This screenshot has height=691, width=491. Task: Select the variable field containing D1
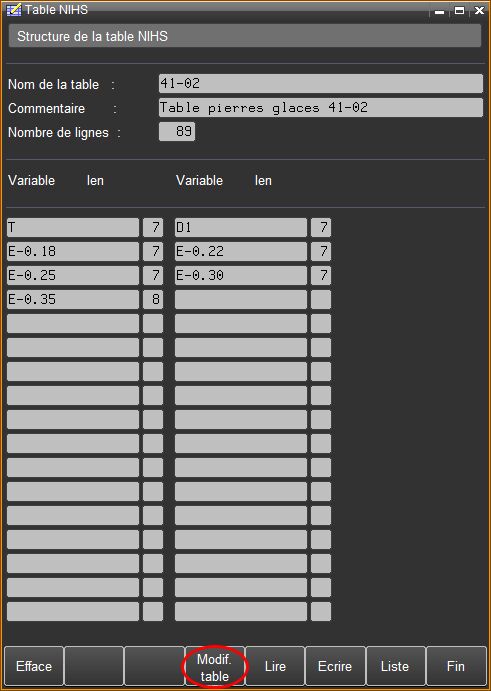click(241, 227)
